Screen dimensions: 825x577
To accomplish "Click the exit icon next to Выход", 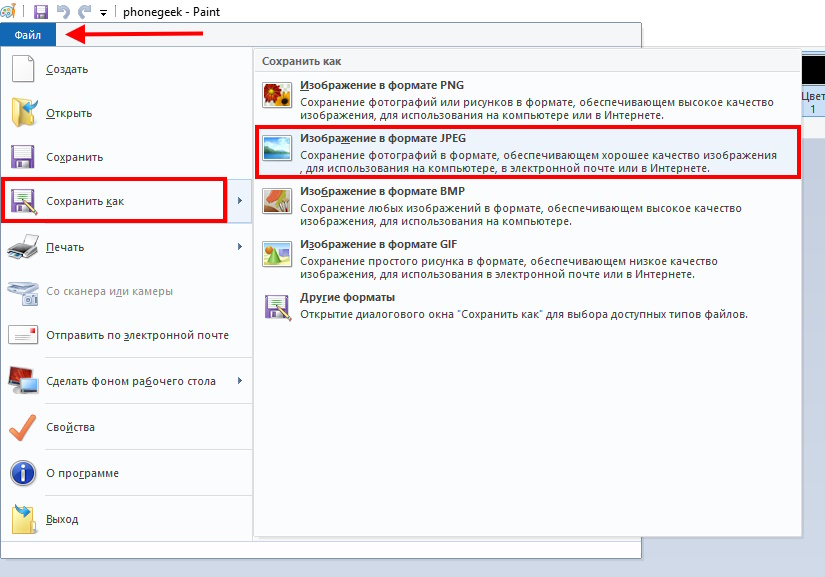I will 24,519.
